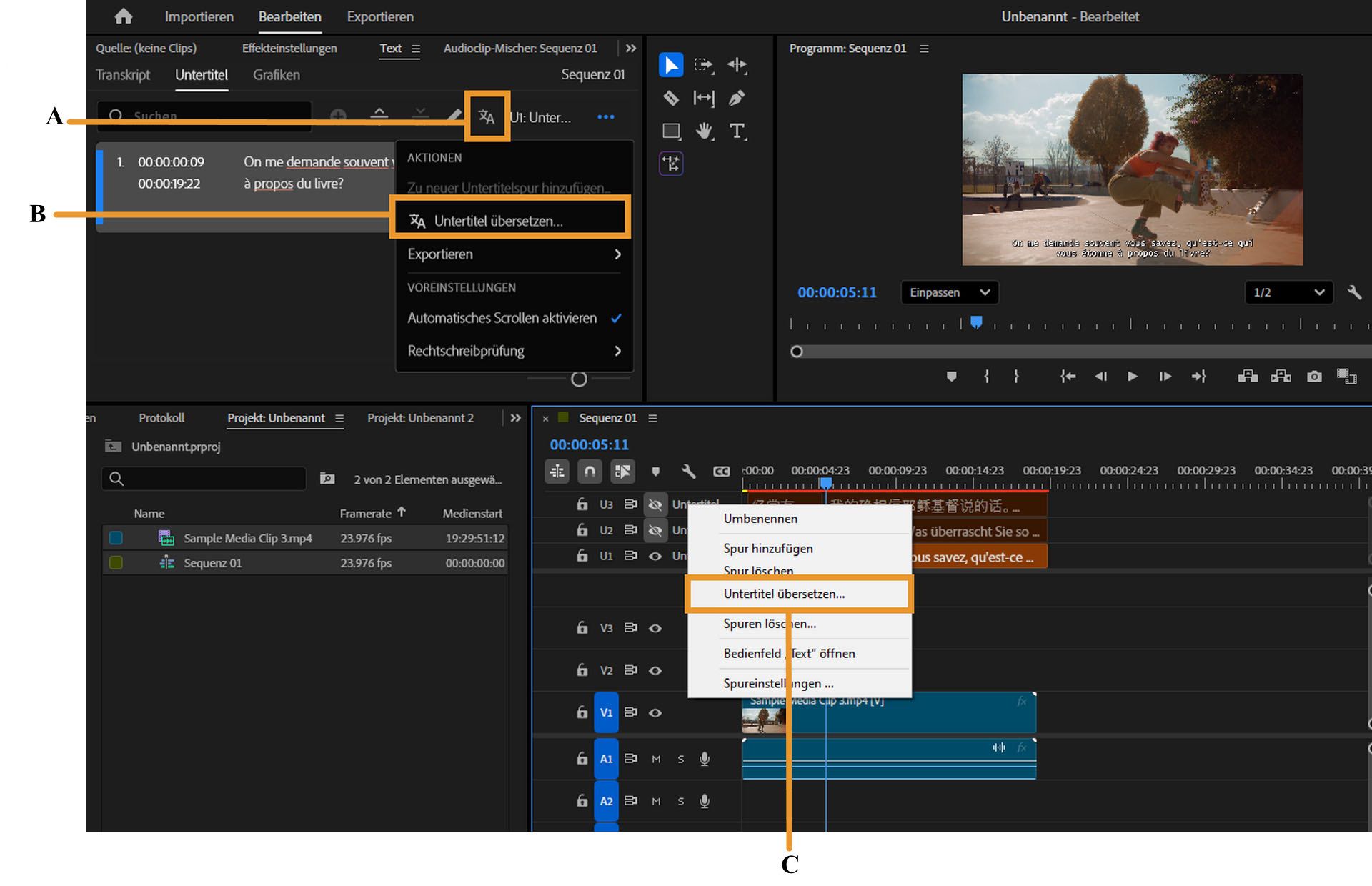This screenshot has height=886, width=1372.
Task: Choose Untertitel übersetzen from the context menu
Action: (x=784, y=594)
